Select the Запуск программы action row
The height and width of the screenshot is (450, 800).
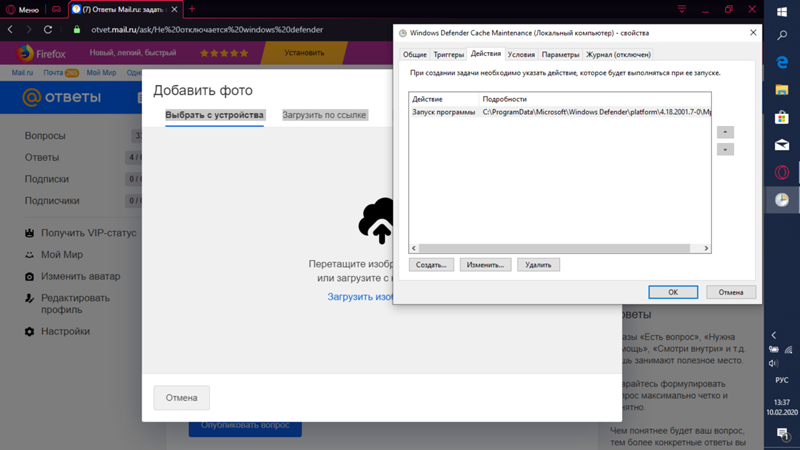560,112
